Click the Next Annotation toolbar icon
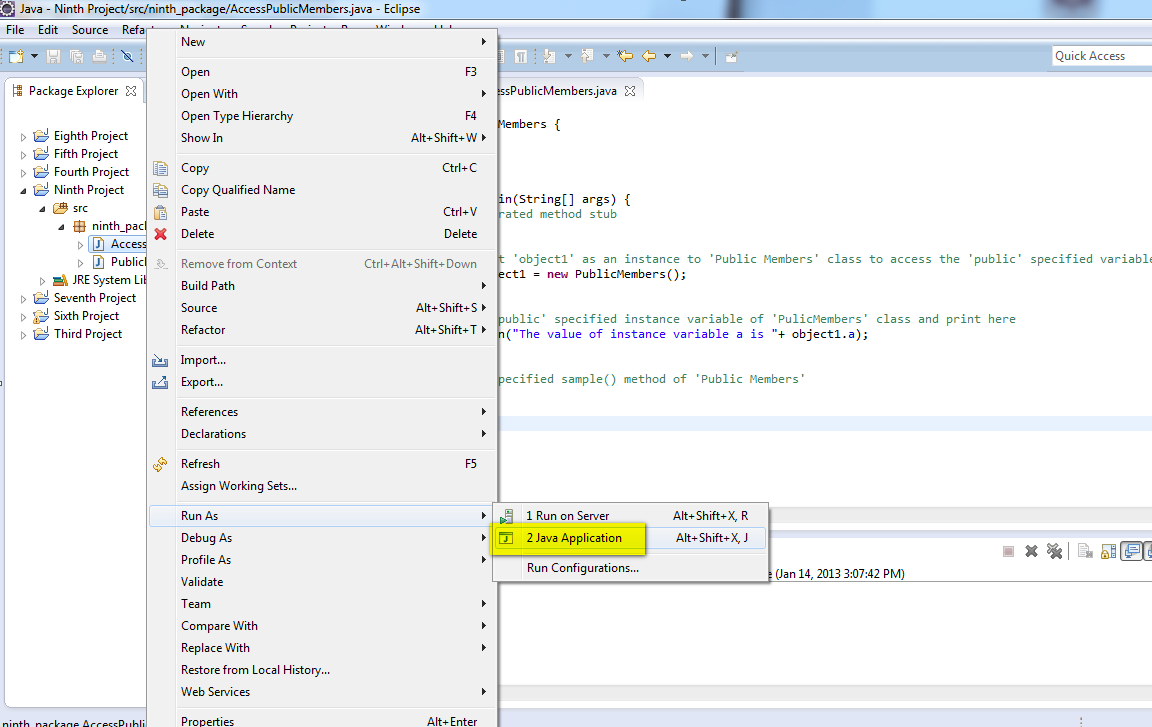Viewport: 1152px width, 727px height. (550, 56)
